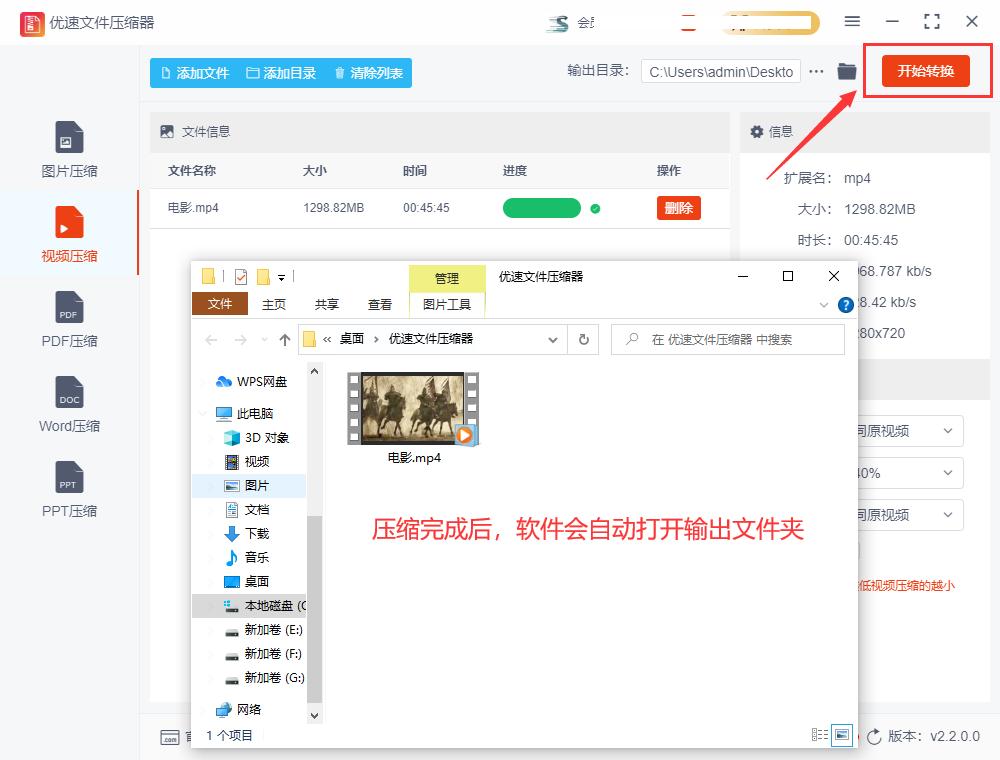This screenshot has width=1000, height=760.
Task: Click the green progress bar for 电影.mp4
Action: point(542,208)
